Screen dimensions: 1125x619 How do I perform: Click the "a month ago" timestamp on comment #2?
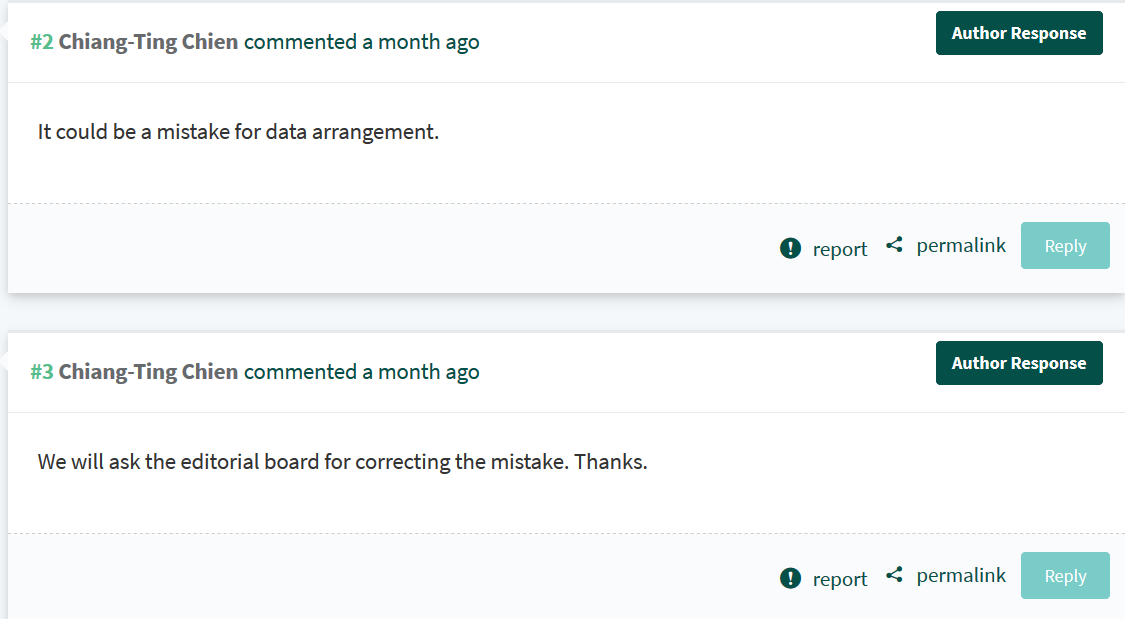[x=420, y=42]
